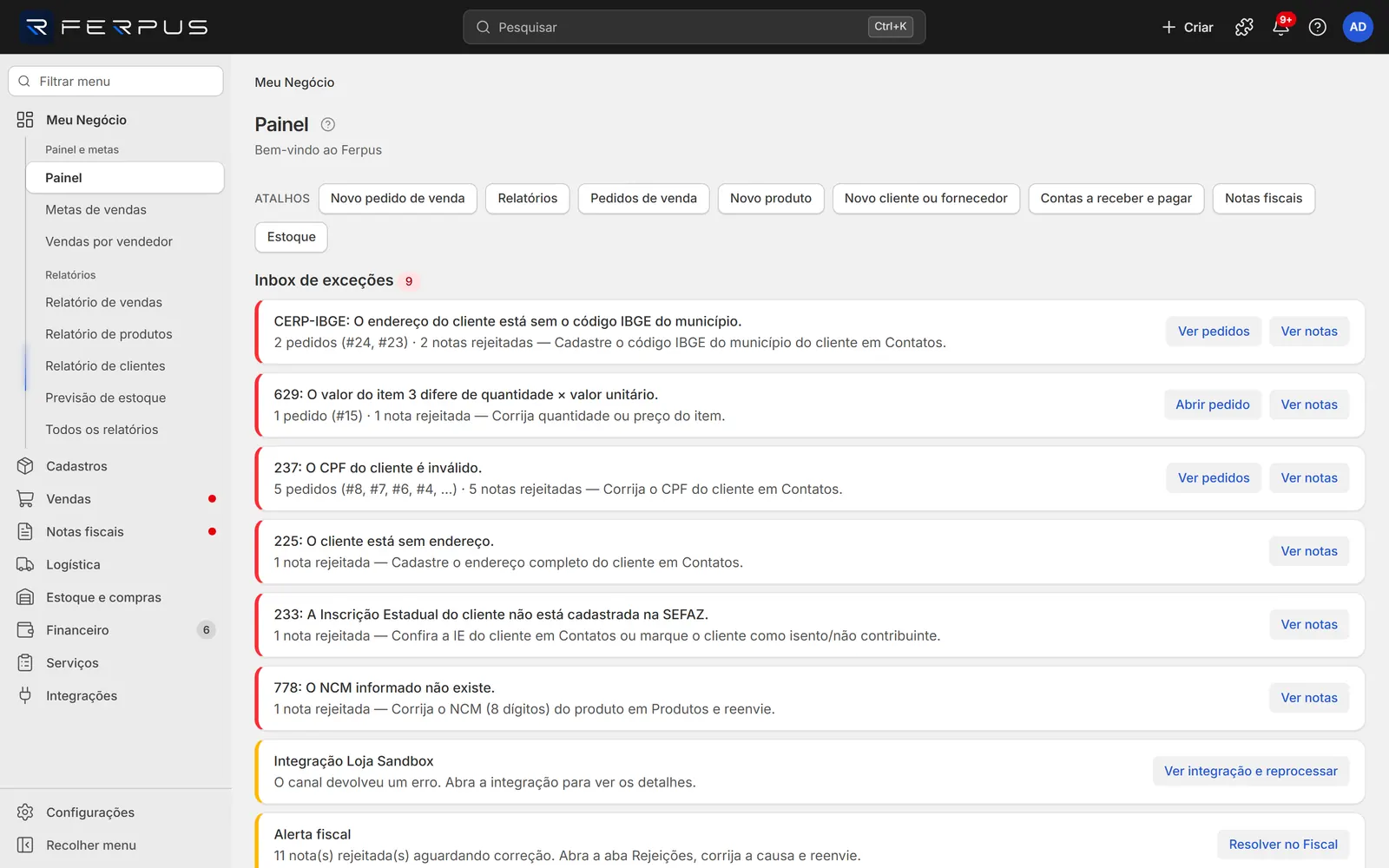Open the notifications bell
This screenshot has width=1389, height=868.
tap(1280, 27)
